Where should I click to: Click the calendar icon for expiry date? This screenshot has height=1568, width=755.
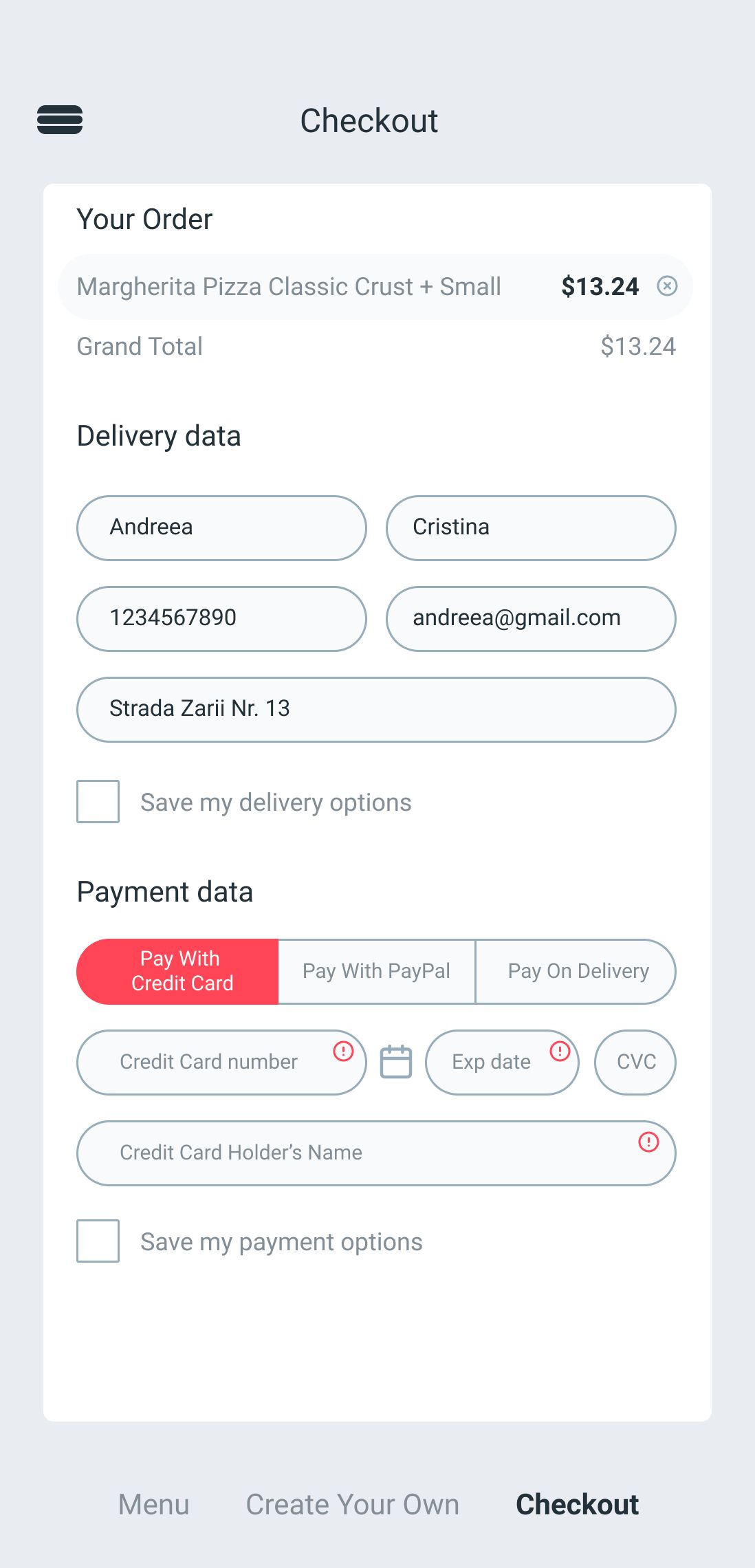pos(396,1062)
